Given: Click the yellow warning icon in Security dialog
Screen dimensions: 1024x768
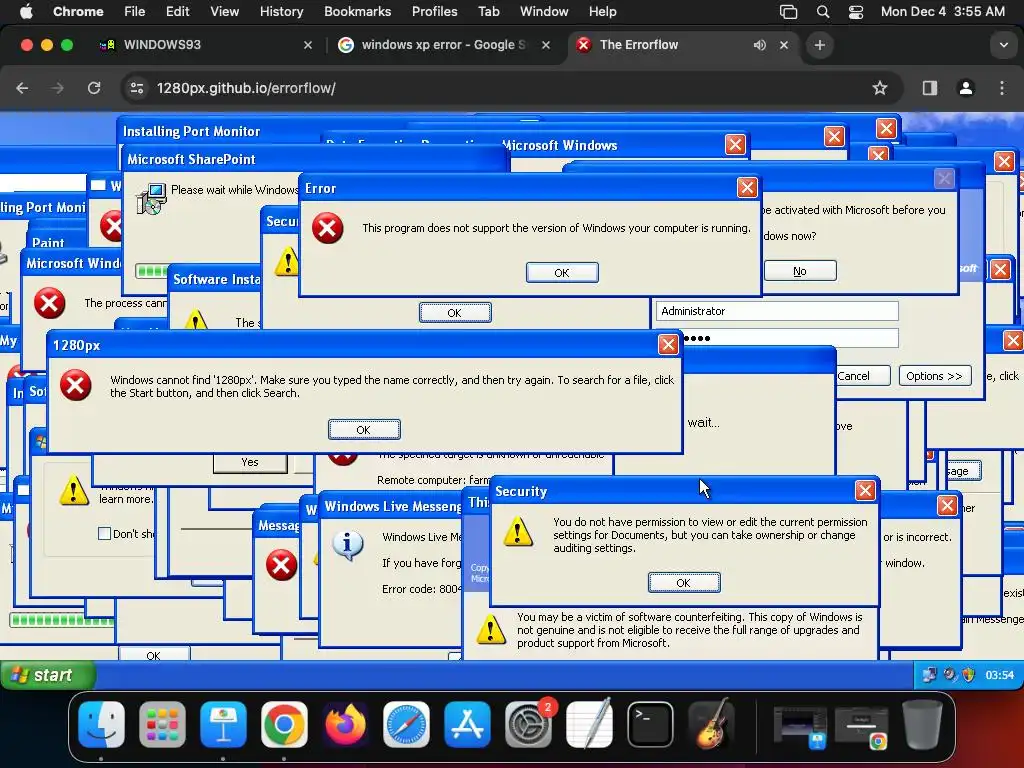Looking at the screenshot, I should (518, 531).
